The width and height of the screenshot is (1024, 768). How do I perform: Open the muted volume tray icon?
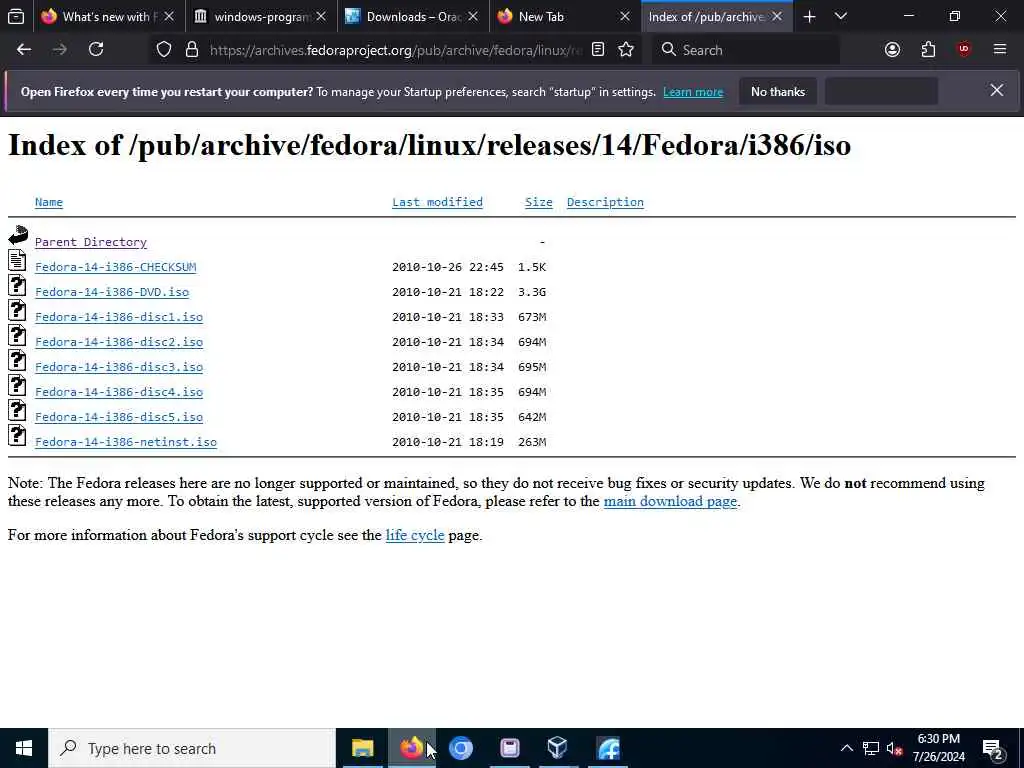pos(894,748)
